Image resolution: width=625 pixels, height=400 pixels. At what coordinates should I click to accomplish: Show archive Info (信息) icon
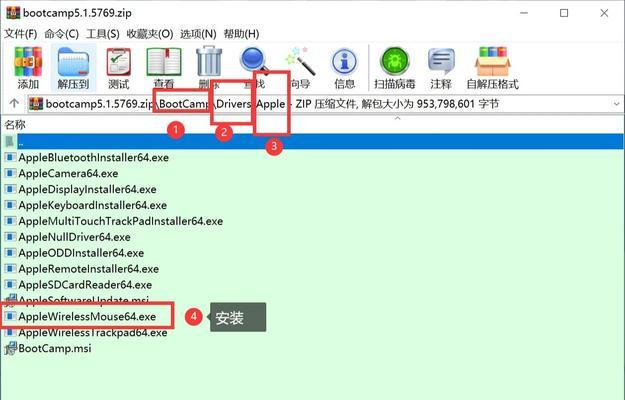[344, 62]
